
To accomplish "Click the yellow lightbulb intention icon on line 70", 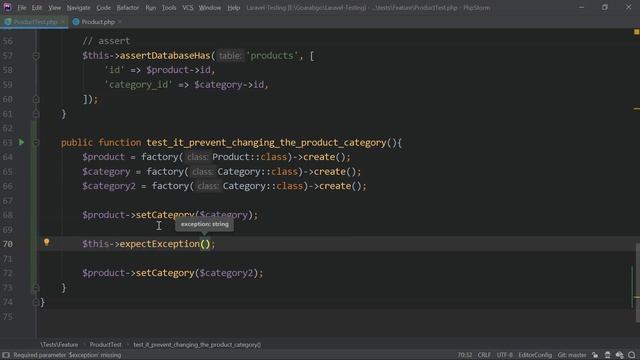I will tap(47, 242).
